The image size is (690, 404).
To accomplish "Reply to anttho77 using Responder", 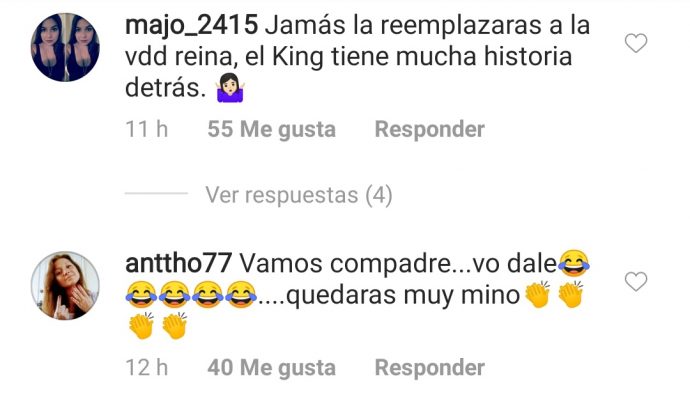I will coord(429,368).
